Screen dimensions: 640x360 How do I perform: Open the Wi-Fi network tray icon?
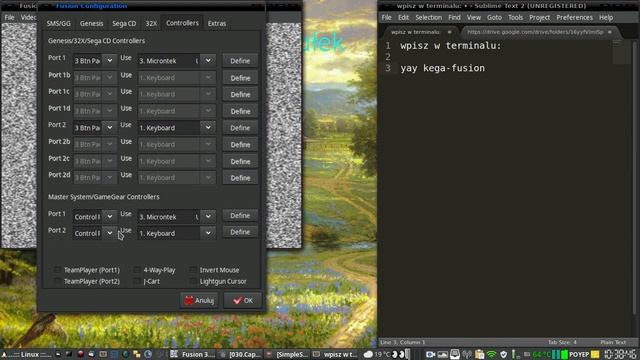[x=491, y=354]
